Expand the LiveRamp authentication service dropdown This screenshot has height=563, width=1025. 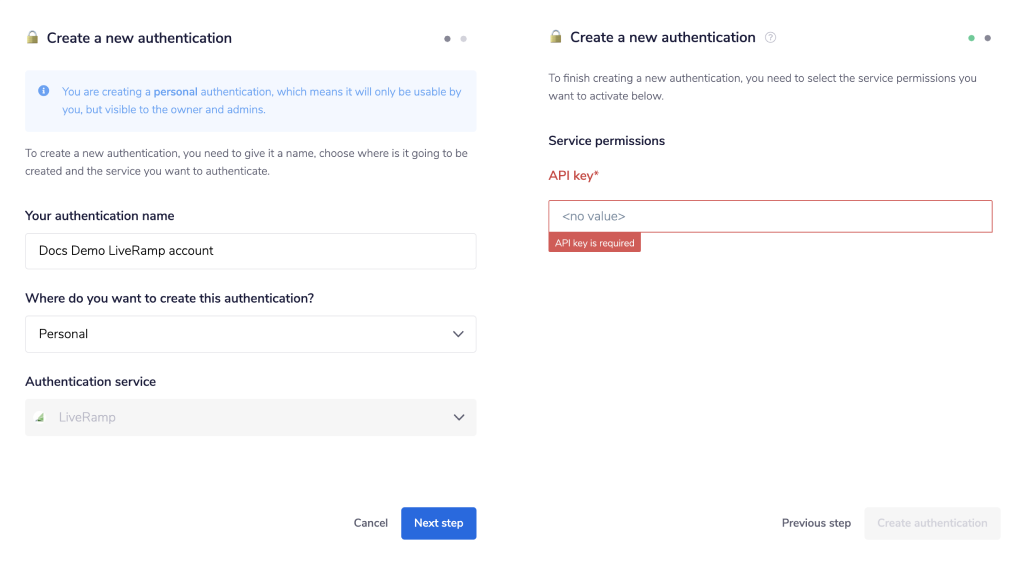pos(250,417)
